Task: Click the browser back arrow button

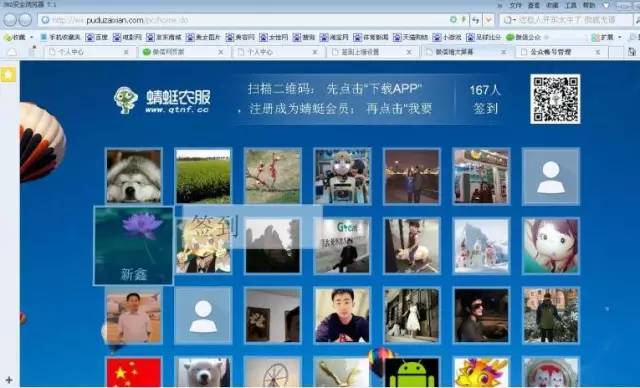Action: [x=10, y=20]
